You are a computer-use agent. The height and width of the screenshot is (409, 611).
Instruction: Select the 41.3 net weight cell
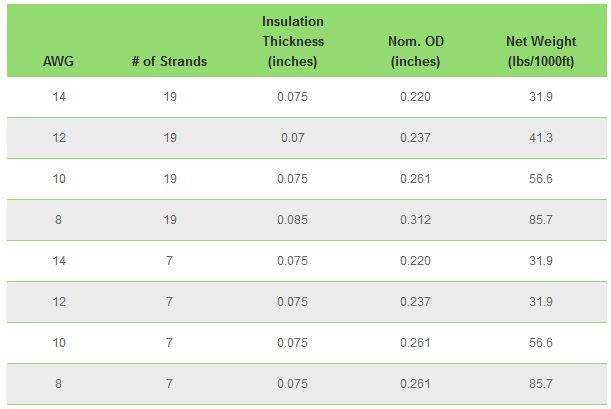click(540, 138)
